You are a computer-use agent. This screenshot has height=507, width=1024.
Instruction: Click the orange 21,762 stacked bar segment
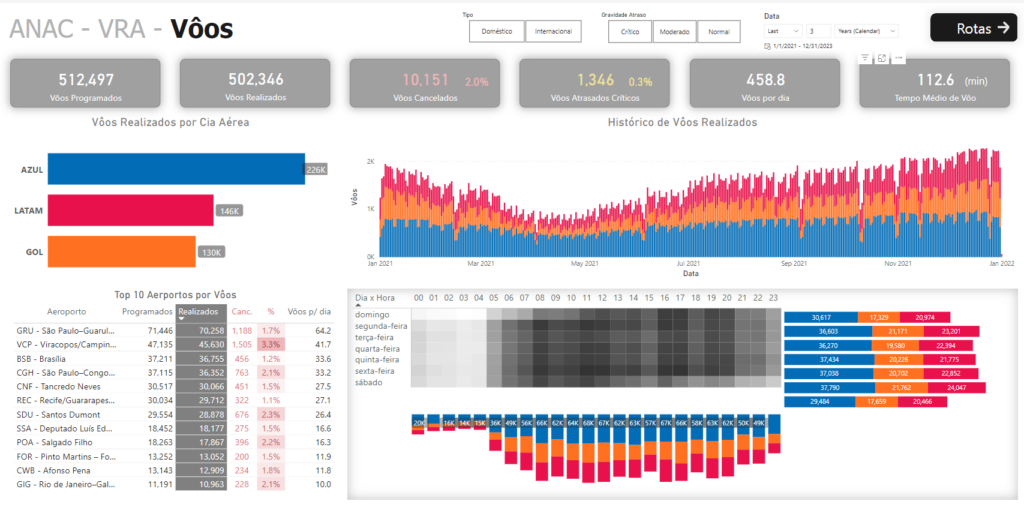point(902,388)
